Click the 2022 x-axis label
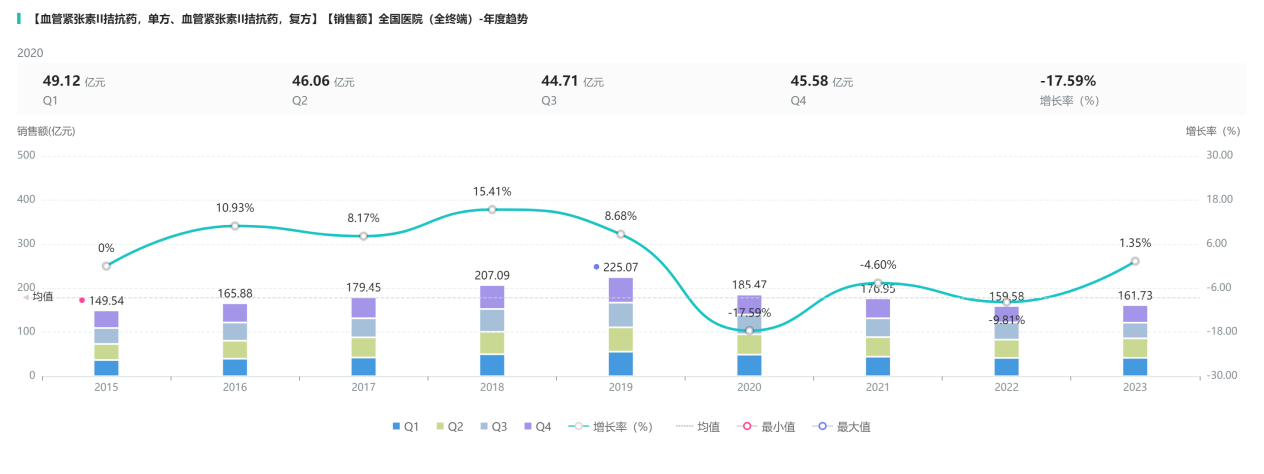Screen dimensions: 1264x474 click(1007, 388)
